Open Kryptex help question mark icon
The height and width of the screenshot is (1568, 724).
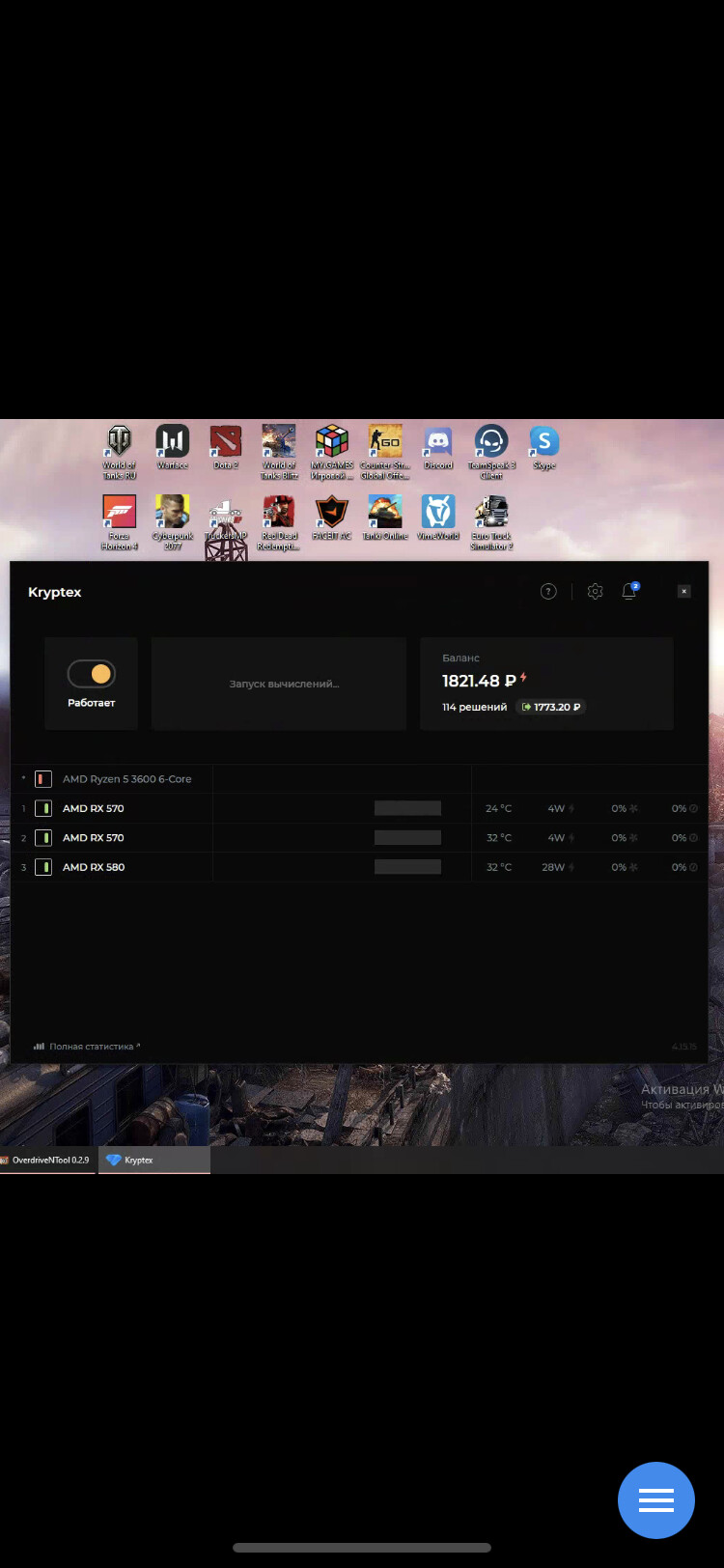pyautogui.click(x=548, y=592)
